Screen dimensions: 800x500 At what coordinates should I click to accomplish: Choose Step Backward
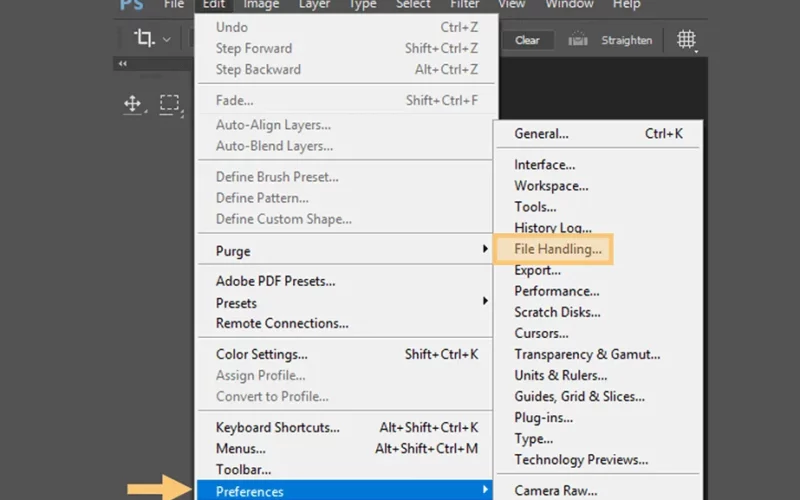[x=345, y=69]
